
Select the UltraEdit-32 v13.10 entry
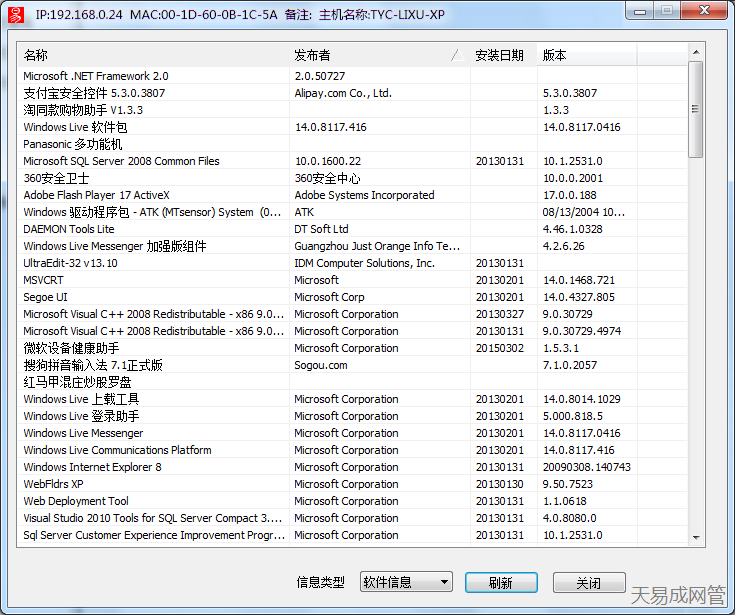tap(70, 263)
